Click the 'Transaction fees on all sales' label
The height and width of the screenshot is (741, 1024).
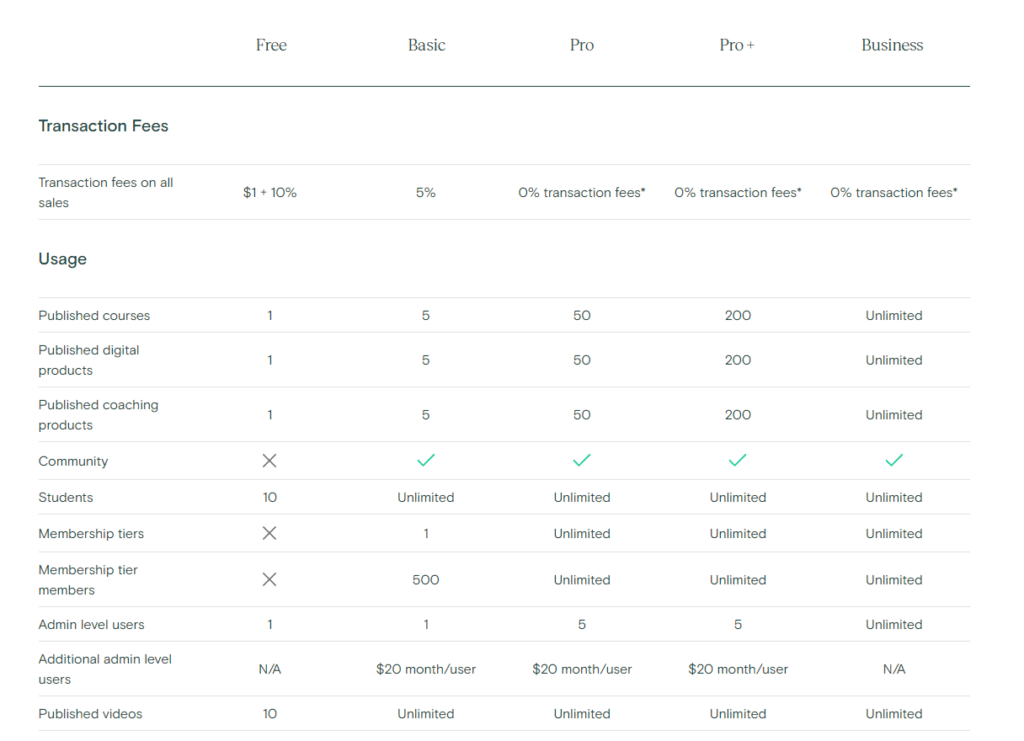pyautogui.click(x=106, y=193)
